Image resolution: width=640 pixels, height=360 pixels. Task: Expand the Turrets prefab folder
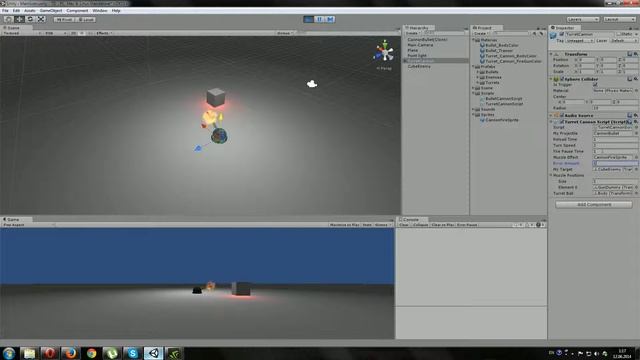click(x=478, y=82)
